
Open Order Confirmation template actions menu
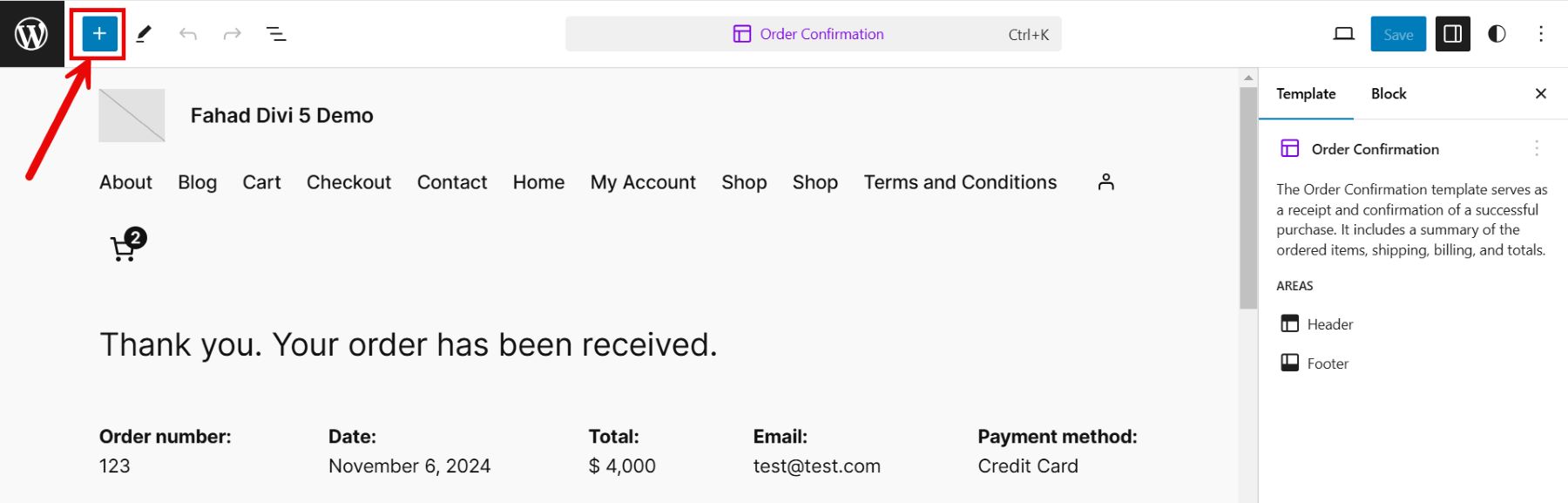click(x=1536, y=149)
